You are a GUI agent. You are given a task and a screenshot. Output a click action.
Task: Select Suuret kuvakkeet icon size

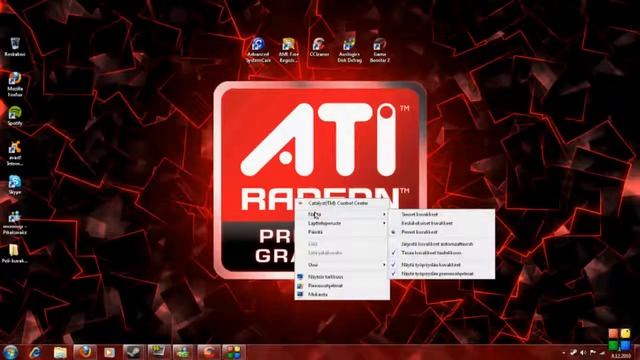(442, 214)
